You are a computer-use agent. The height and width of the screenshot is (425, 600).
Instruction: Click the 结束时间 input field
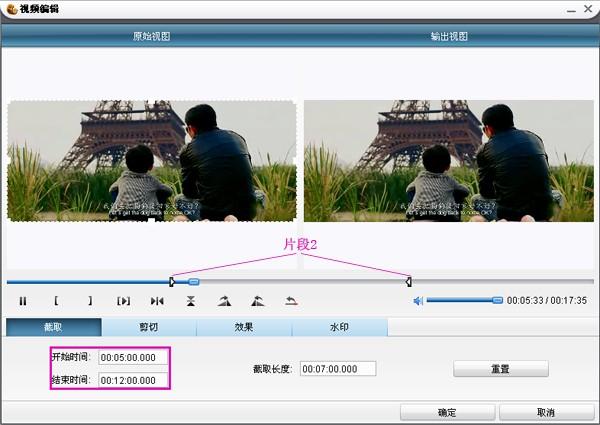(133, 380)
